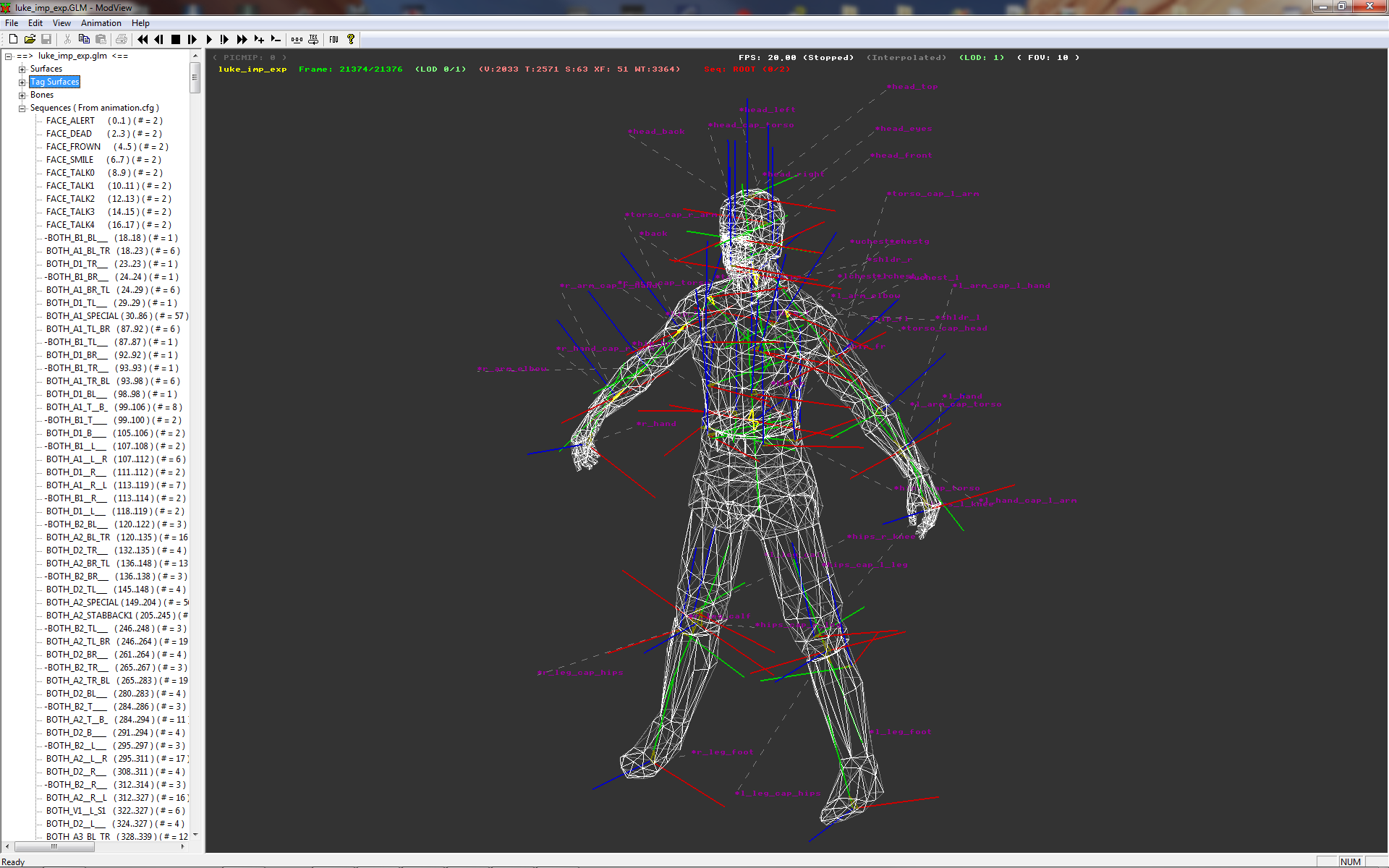Open a model file via folder icon

30,39
